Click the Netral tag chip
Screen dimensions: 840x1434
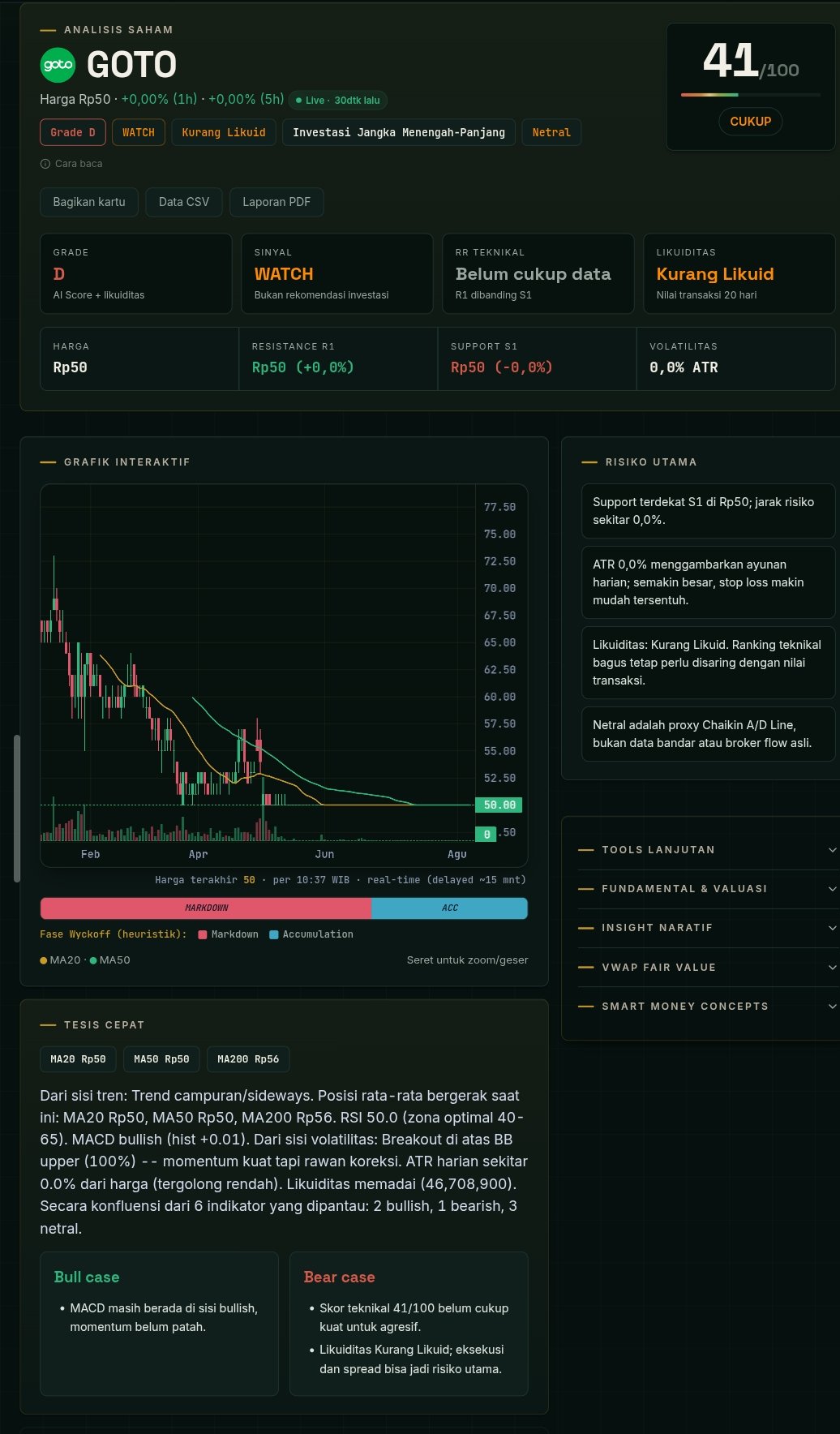click(x=551, y=132)
